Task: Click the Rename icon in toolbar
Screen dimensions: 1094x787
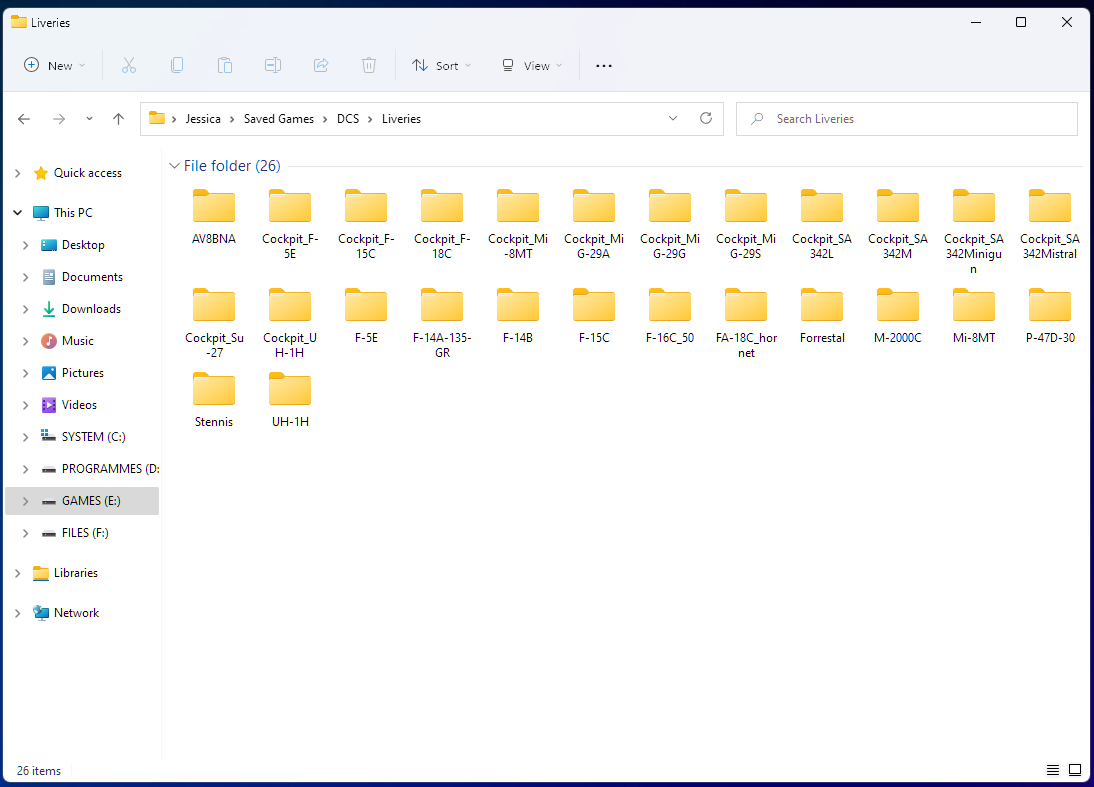Action: 273,66
